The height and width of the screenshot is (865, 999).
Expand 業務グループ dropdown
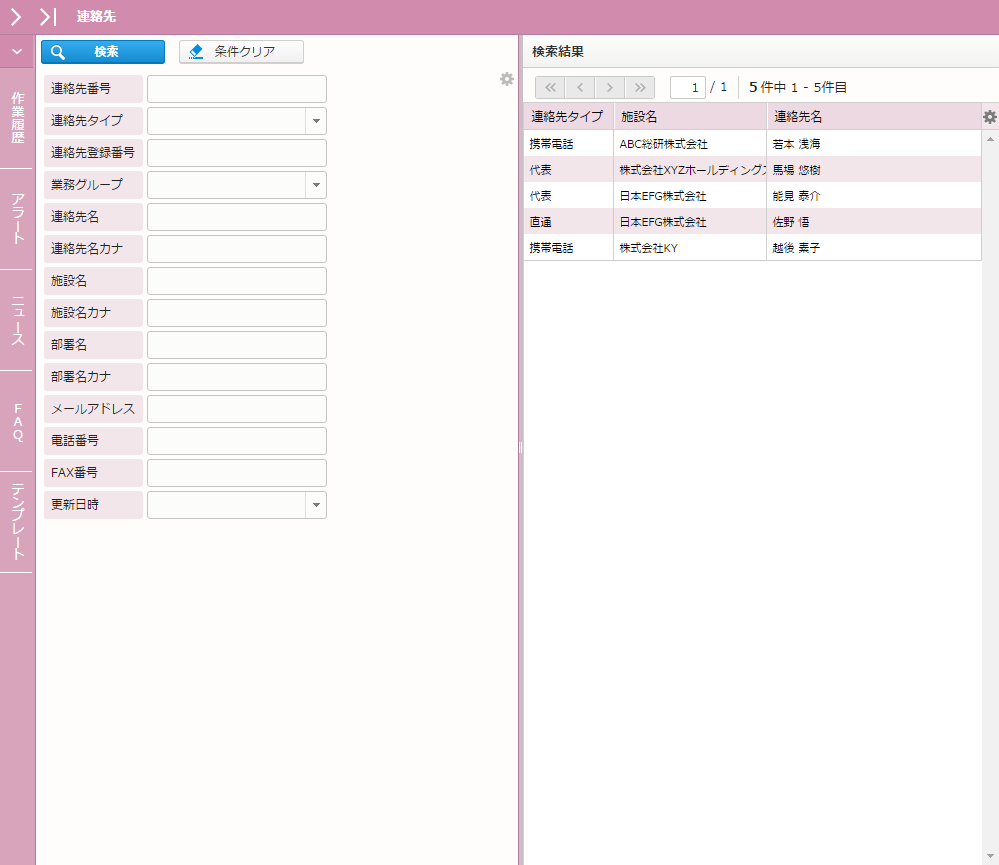[316, 185]
